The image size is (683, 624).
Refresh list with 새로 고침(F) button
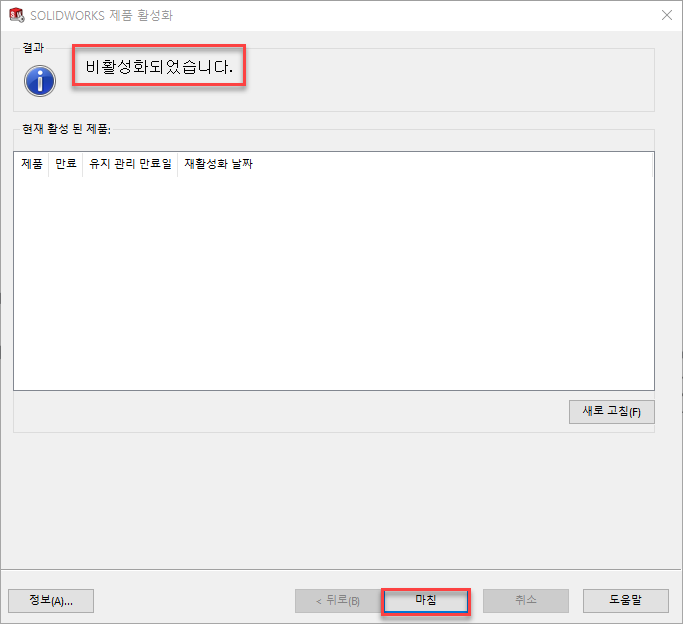(612, 412)
